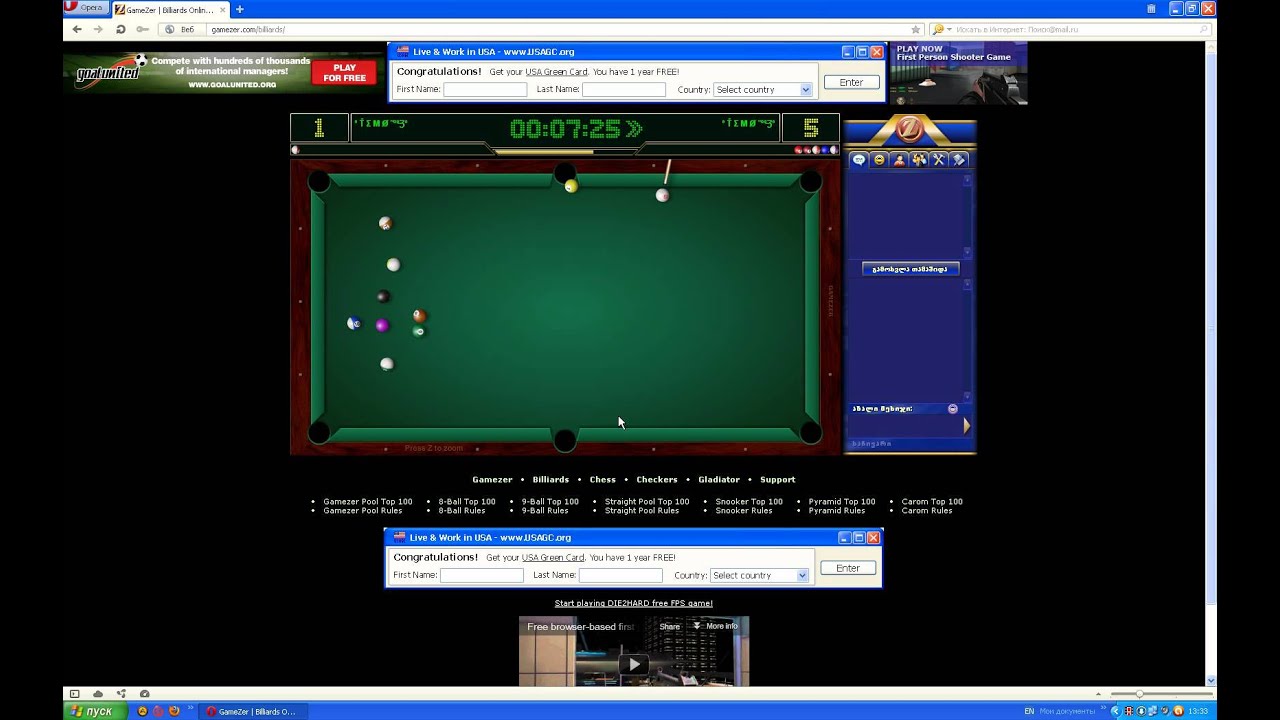Bookmark the page with the star icon
Screen dimensions: 1280x720
915,29
